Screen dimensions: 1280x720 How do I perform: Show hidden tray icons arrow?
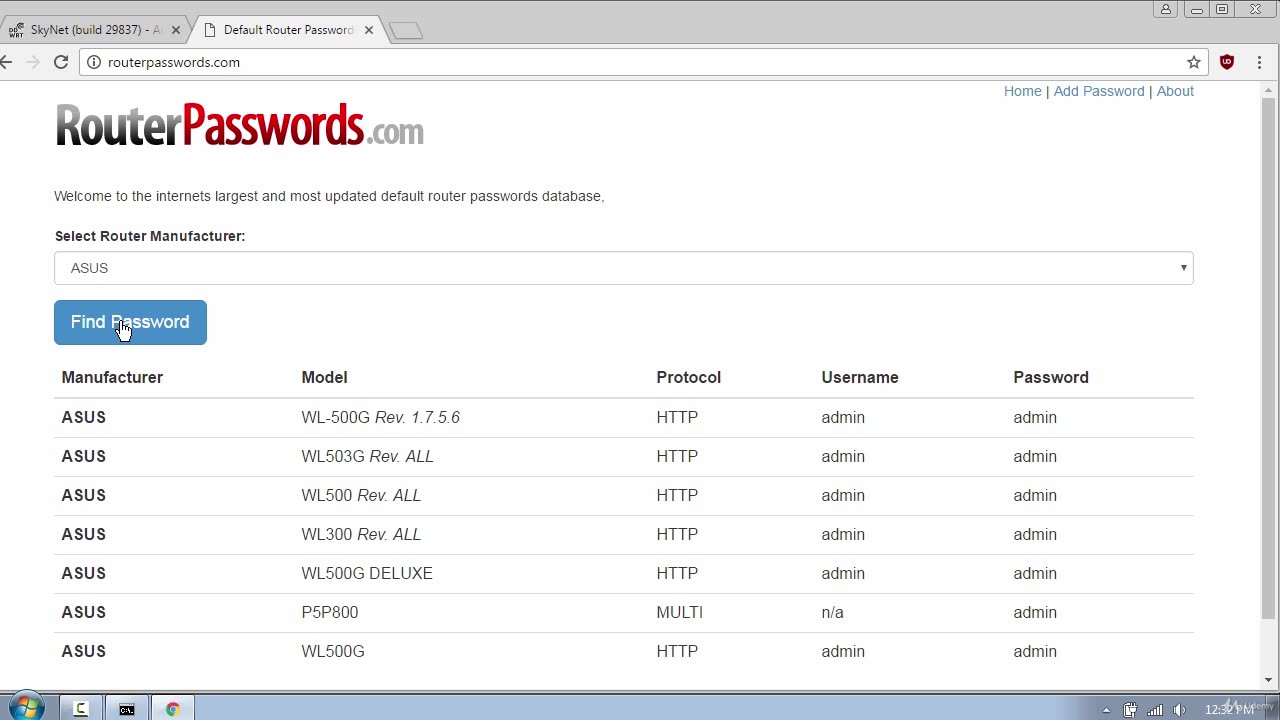click(1106, 710)
